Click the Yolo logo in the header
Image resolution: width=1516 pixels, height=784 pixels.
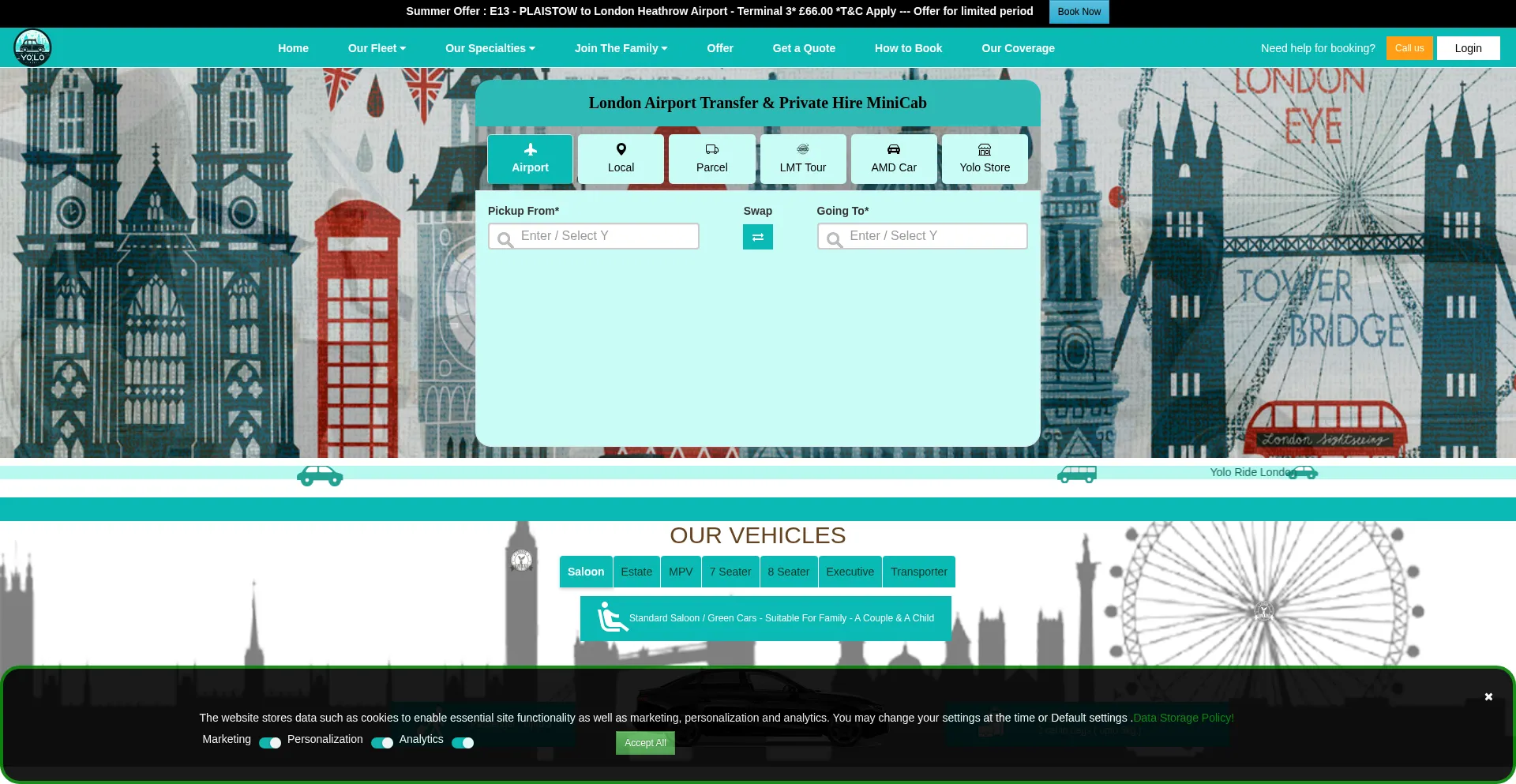[x=32, y=48]
